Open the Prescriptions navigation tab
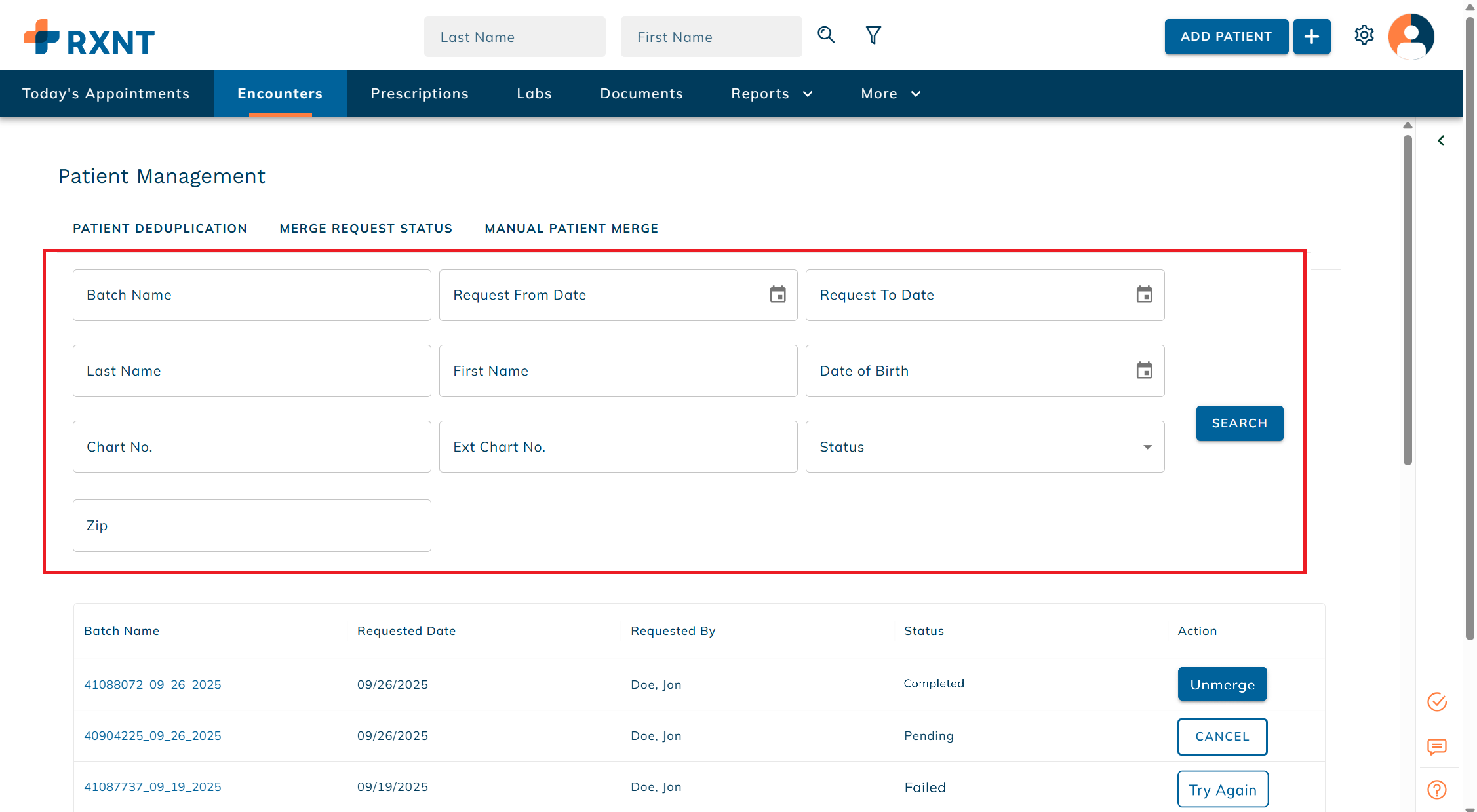The height and width of the screenshot is (812, 1477). tap(420, 94)
